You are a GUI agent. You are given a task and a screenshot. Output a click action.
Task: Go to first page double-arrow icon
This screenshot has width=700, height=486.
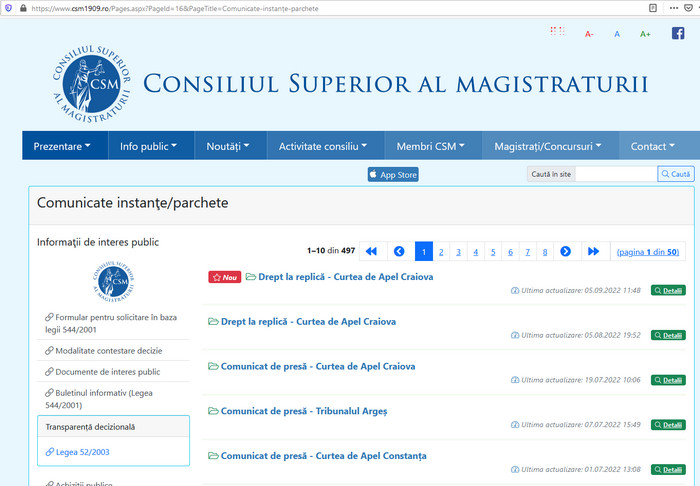(371, 251)
